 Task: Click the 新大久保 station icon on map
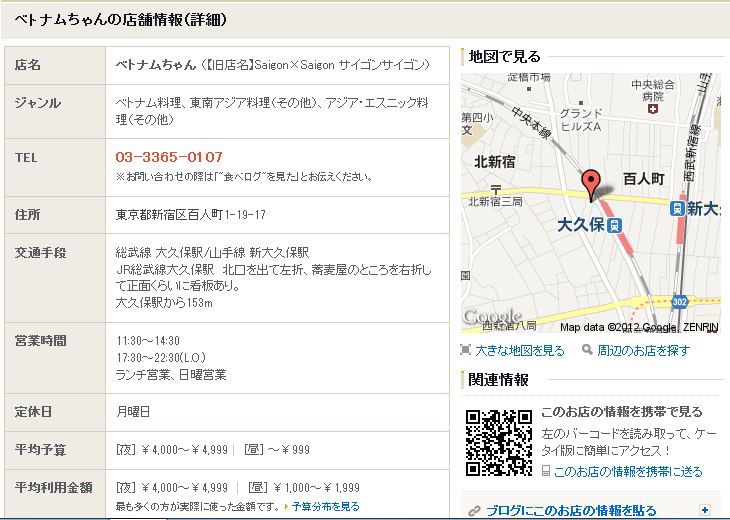[678, 208]
